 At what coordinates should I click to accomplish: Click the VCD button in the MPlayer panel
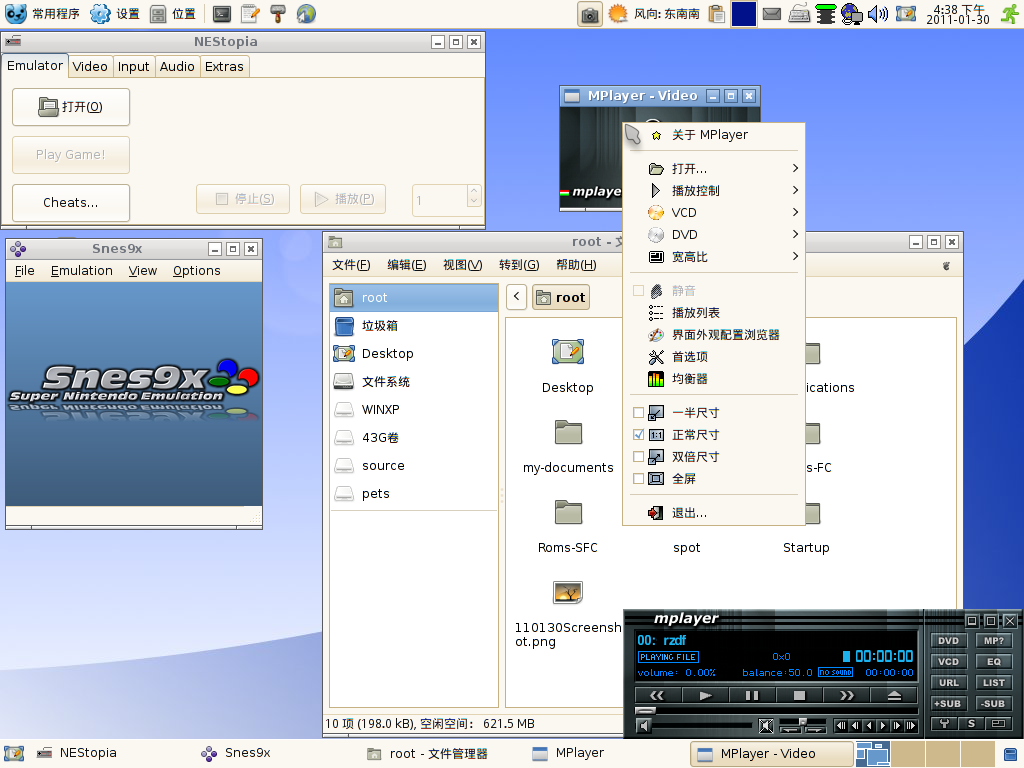(x=948, y=662)
